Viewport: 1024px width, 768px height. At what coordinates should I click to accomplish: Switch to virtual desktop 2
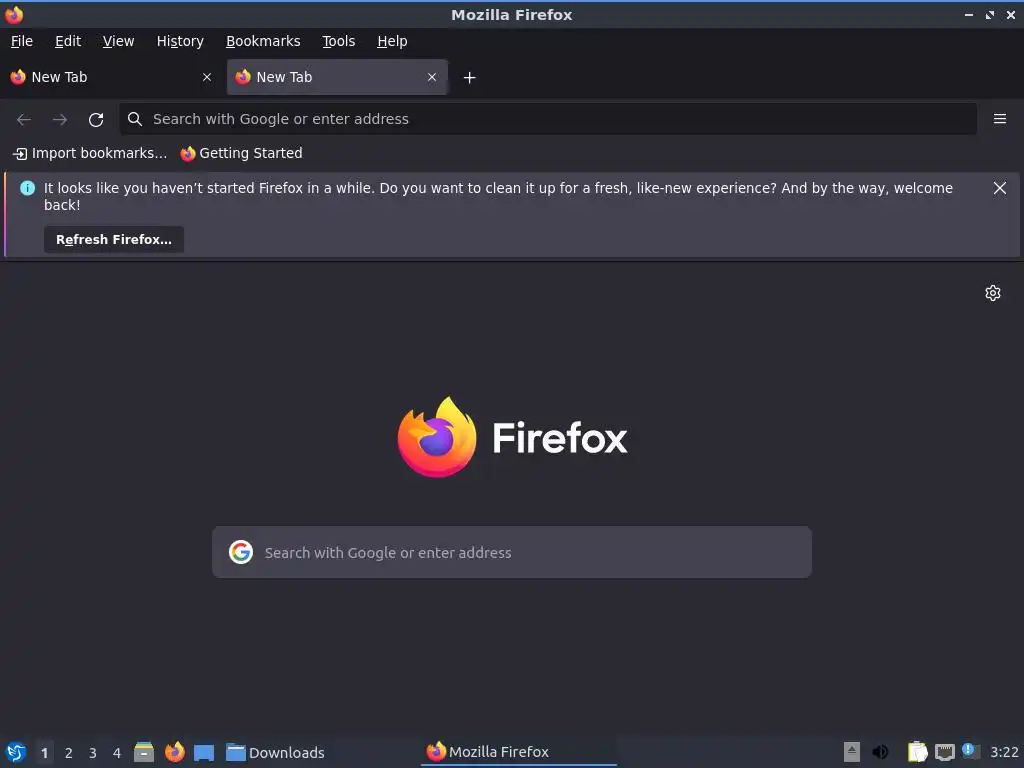click(x=69, y=753)
